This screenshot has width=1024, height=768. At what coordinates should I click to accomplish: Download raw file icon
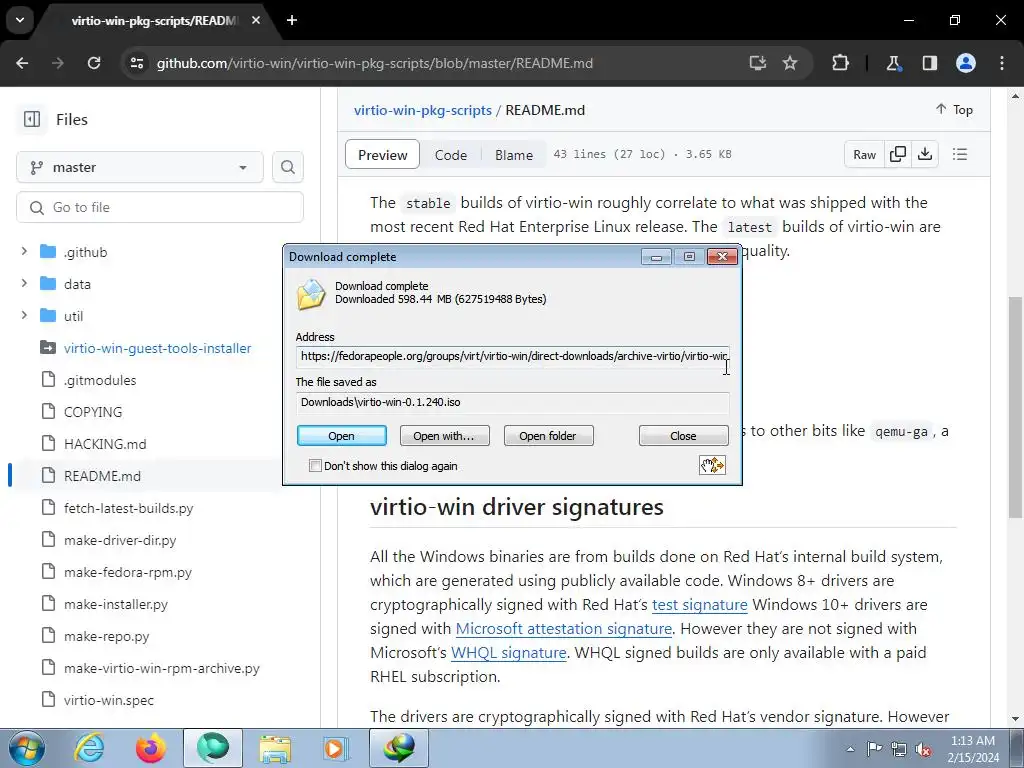tap(925, 154)
